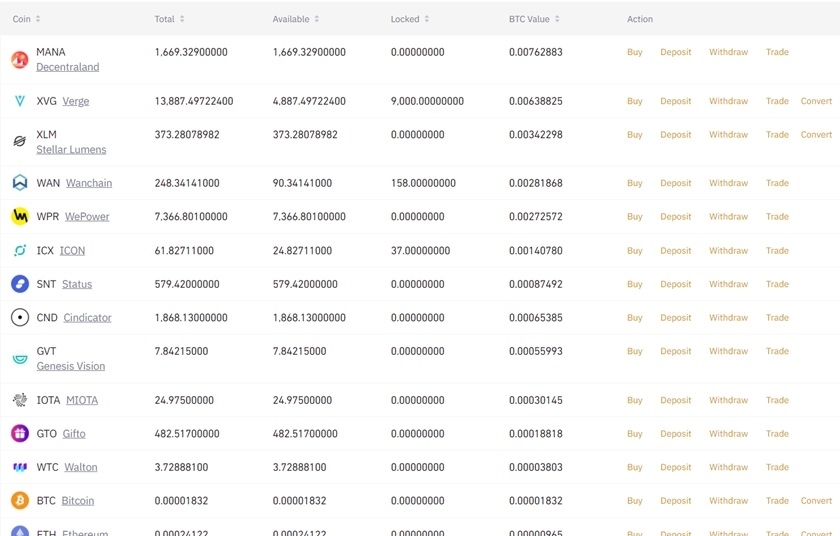Select XVG locked amount 9,000.00000000
This screenshot has width=840, height=536.
click(x=427, y=101)
